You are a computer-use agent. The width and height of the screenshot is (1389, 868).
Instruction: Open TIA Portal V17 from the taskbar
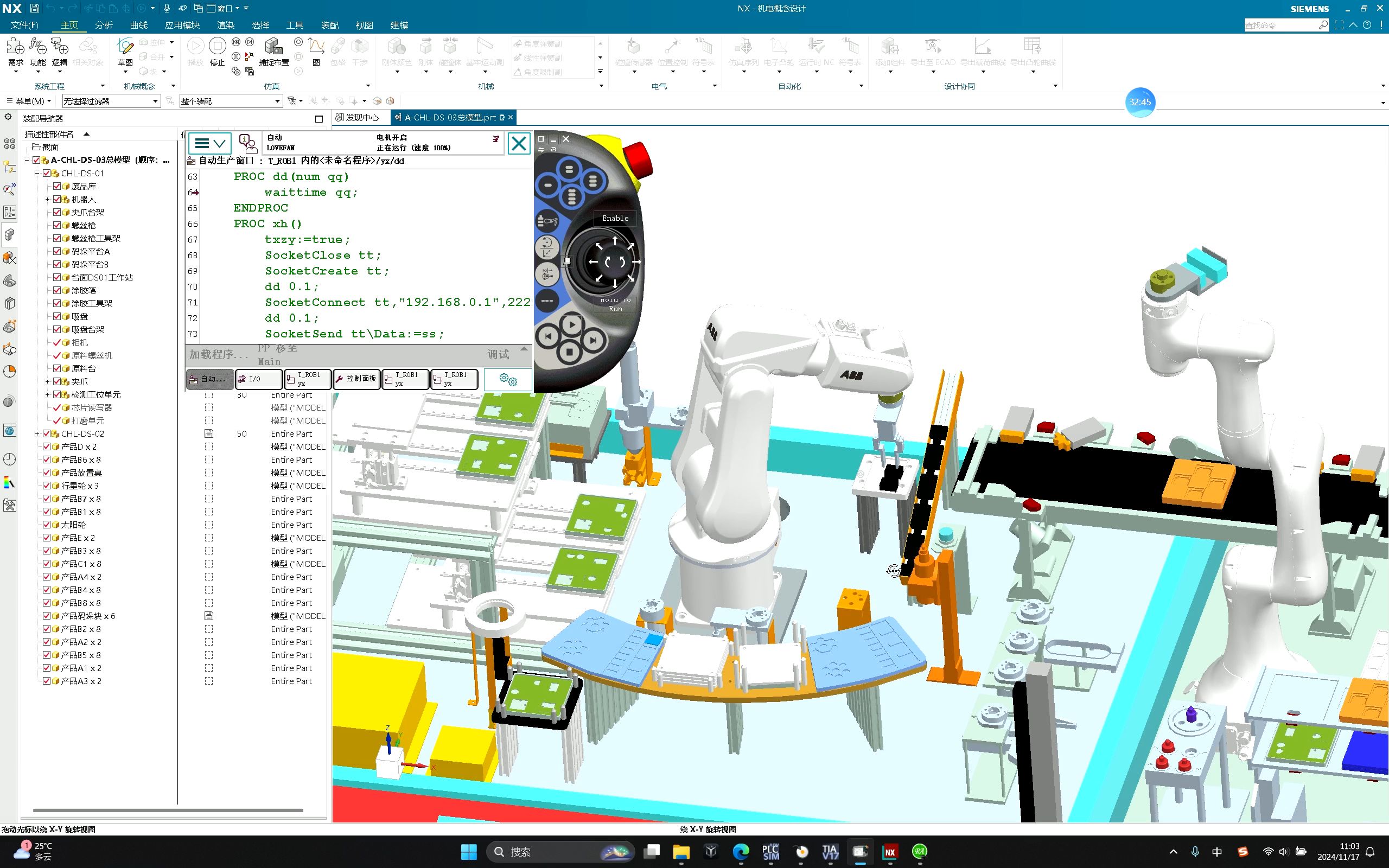point(830,852)
